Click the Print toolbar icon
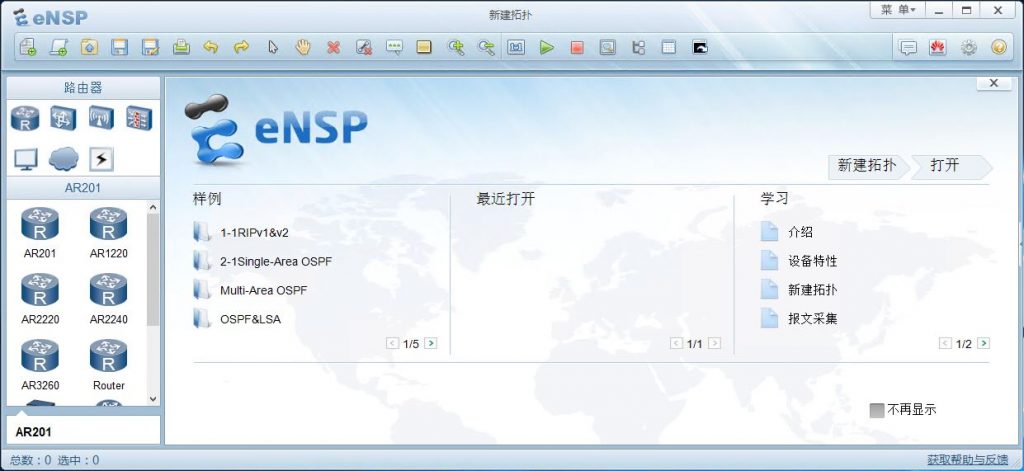Image resolution: width=1024 pixels, height=471 pixels. click(181, 47)
